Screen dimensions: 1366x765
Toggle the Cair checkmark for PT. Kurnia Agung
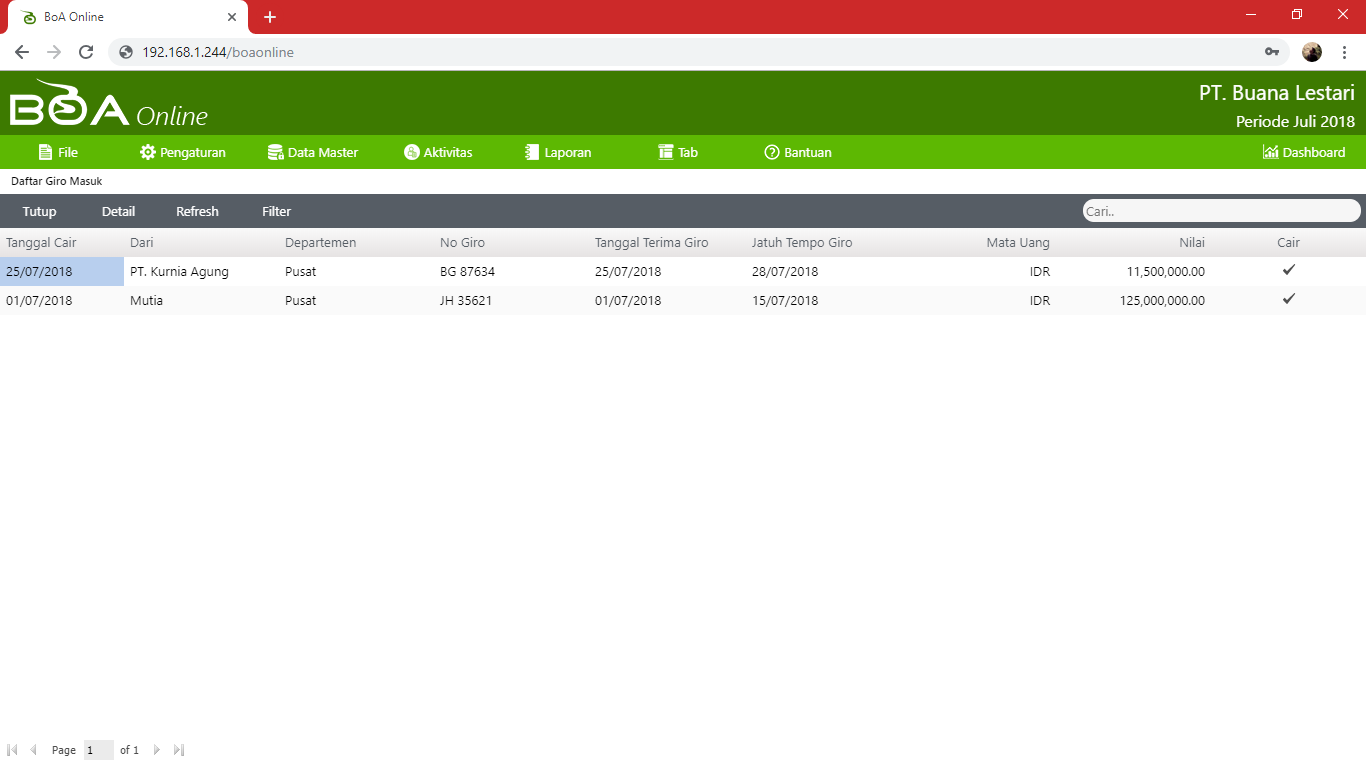click(x=1289, y=270)
